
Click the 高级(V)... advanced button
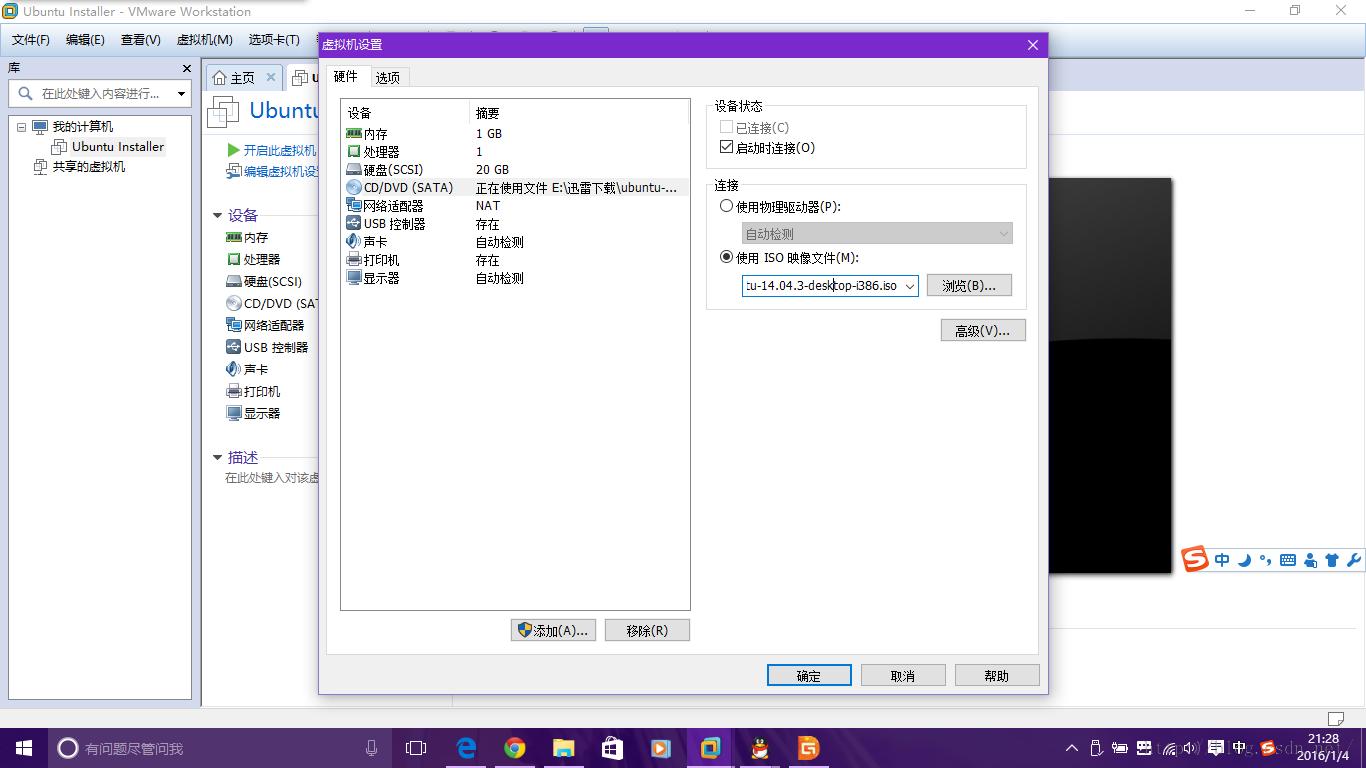[x=983, y=330]
